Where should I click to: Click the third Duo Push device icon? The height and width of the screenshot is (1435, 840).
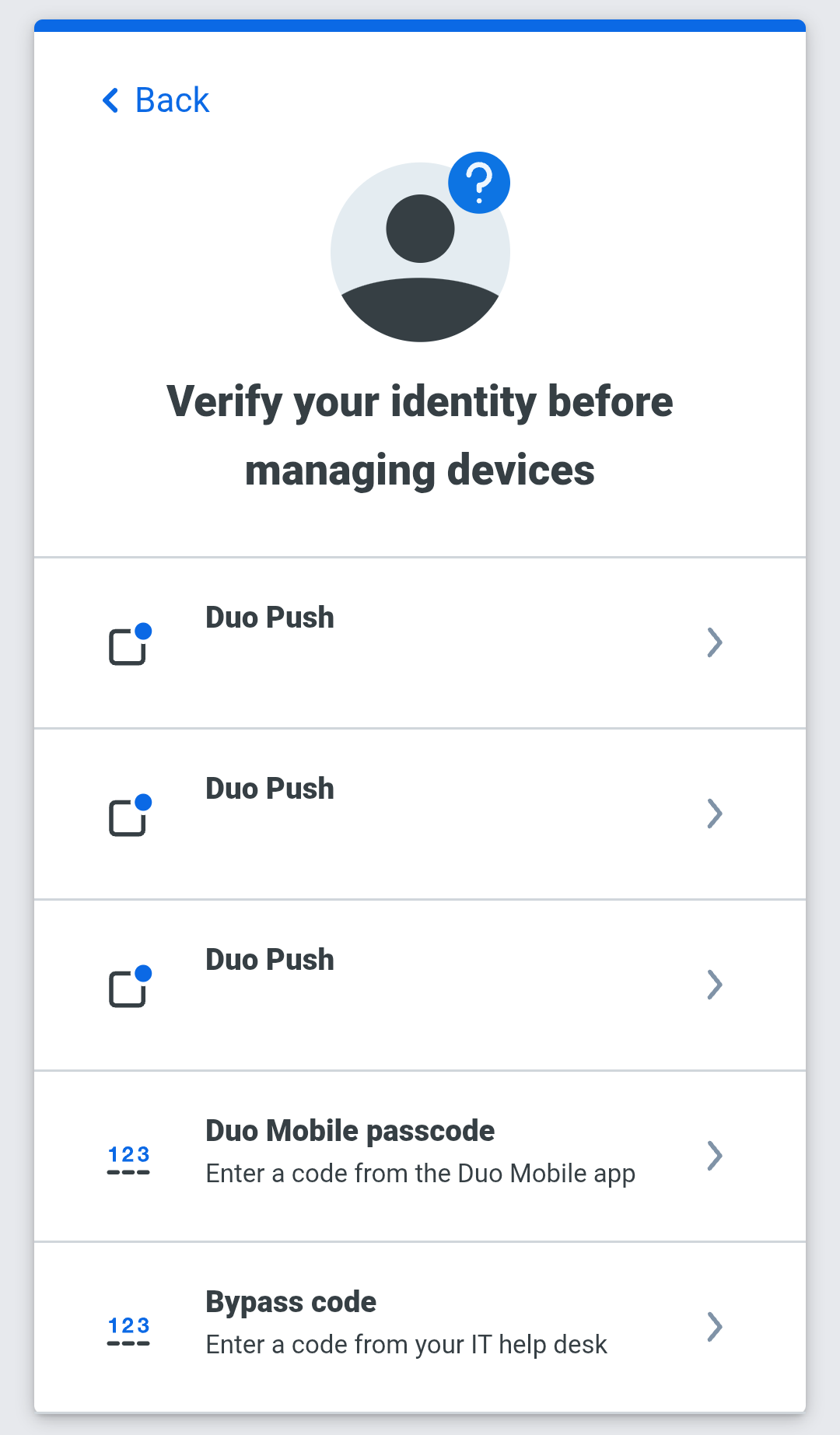click(129, 986)
